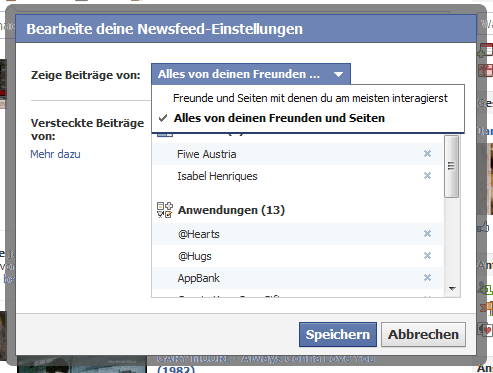Choose 'Alles von deinen Freunden und Seiten'
This screenshot has height=373, width=493.
coord(279,118)
